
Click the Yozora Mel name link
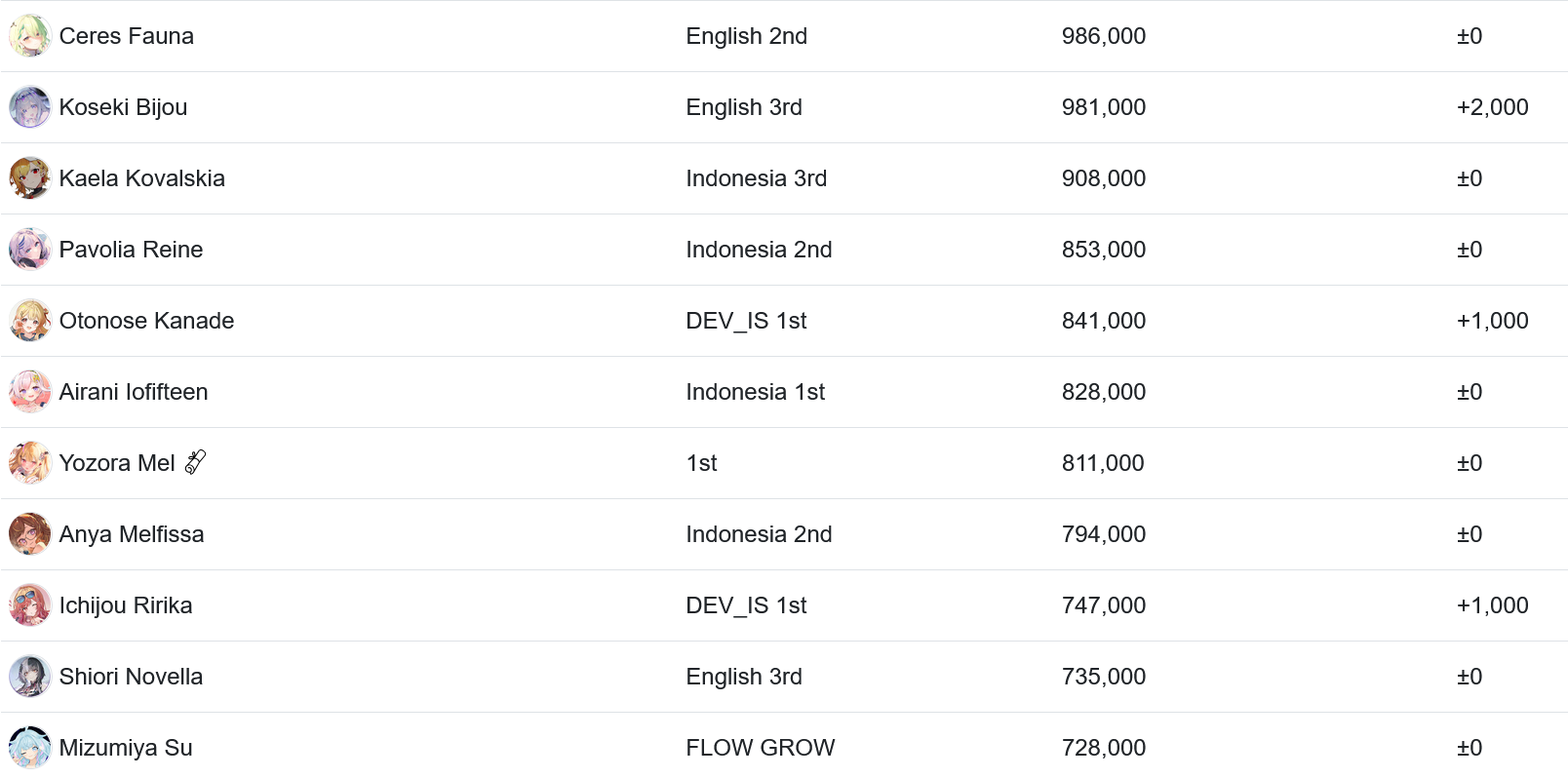coord(117,463)
